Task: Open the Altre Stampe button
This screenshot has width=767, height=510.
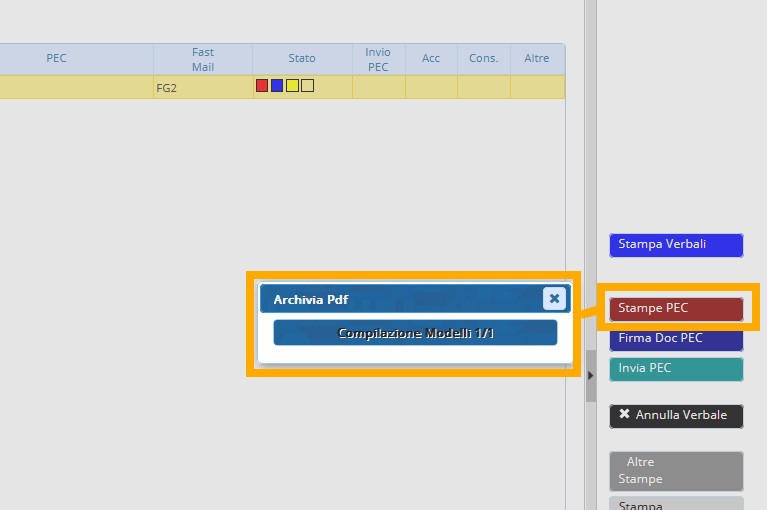Action: [x=676, y=471]
